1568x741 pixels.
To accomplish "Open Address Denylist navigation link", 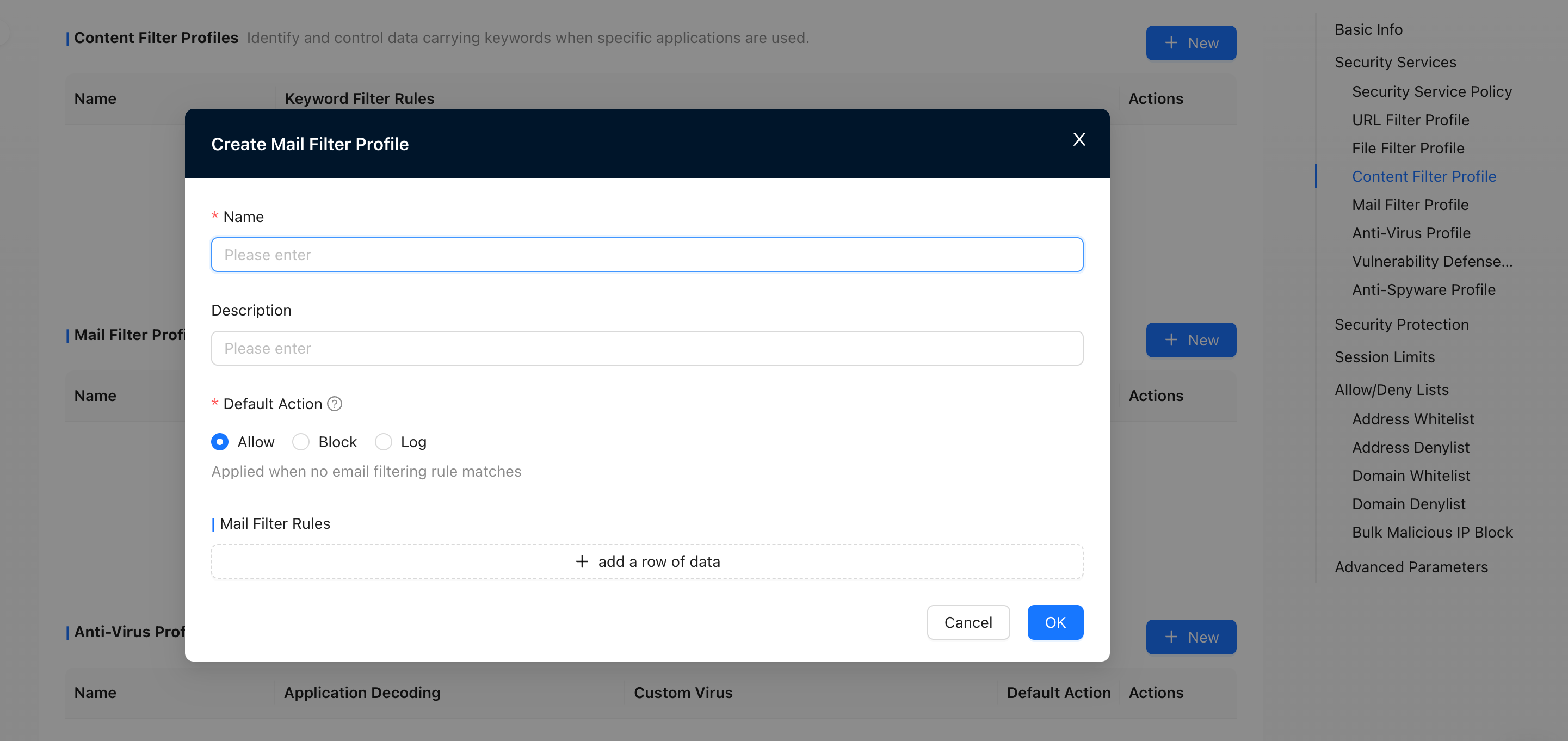I will (1410, 448).
